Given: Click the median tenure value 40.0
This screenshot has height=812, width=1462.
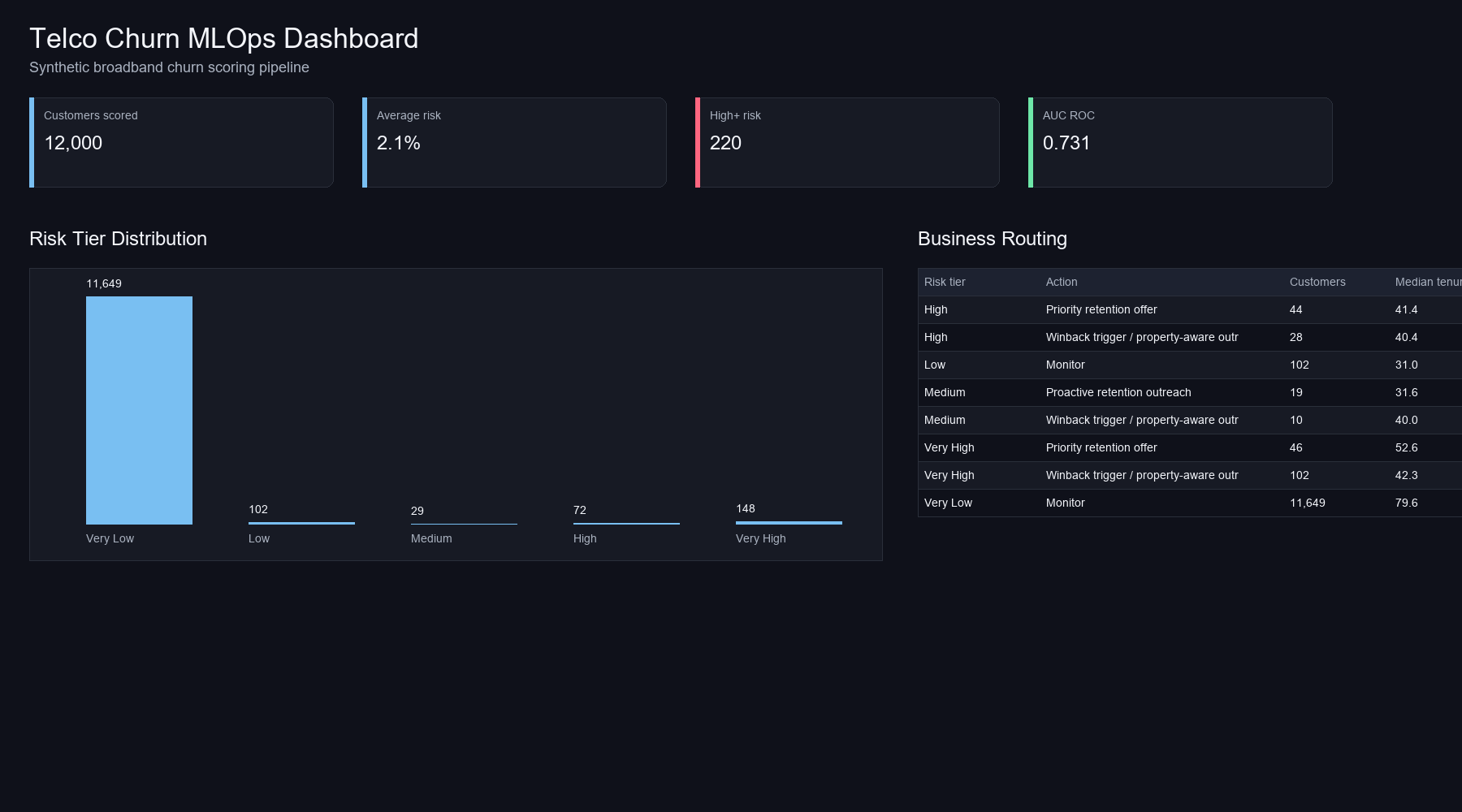Looking at the screenshot, I should pos(1407,420).
